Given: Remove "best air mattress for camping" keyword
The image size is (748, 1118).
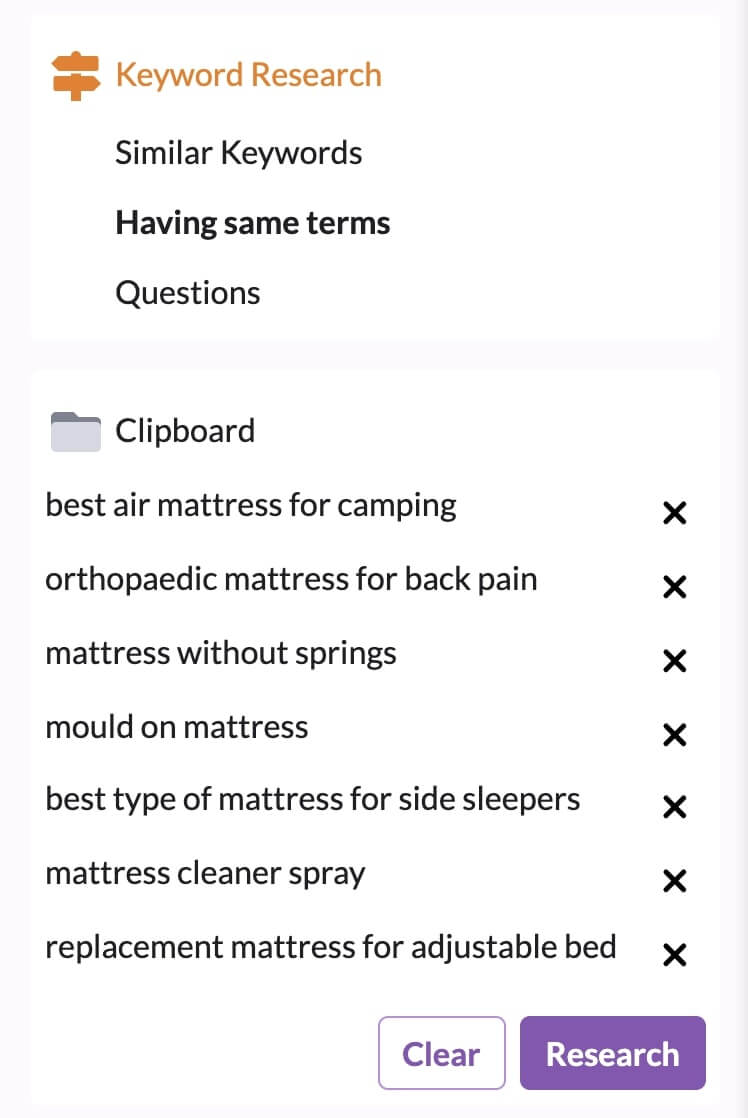Looking at the screenshot, I should (674, 513).
